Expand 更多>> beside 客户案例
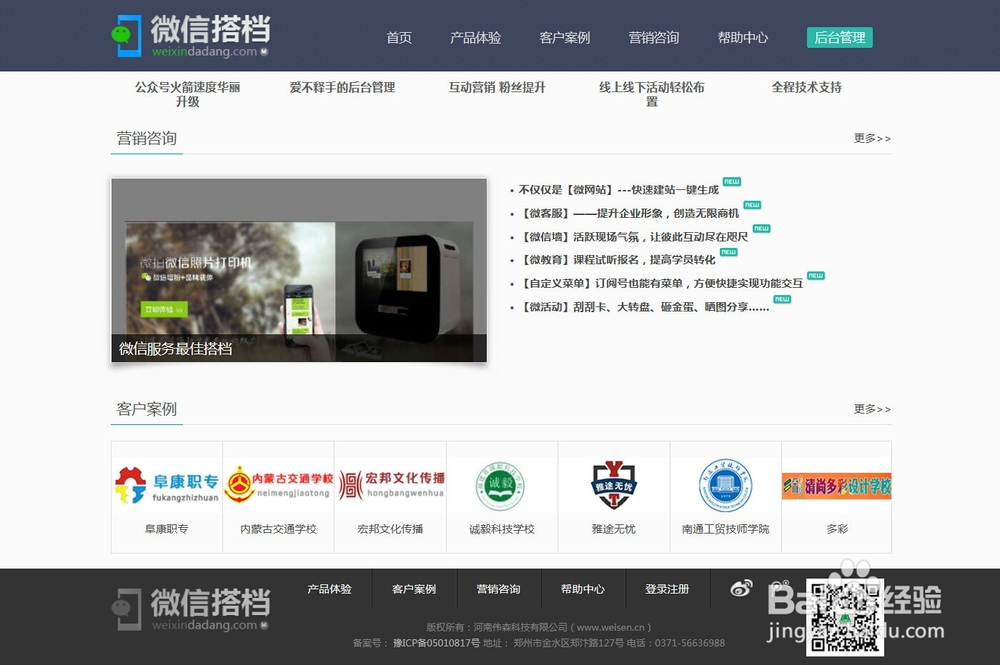Screen dimensions: 1000x665 (870, 408)
